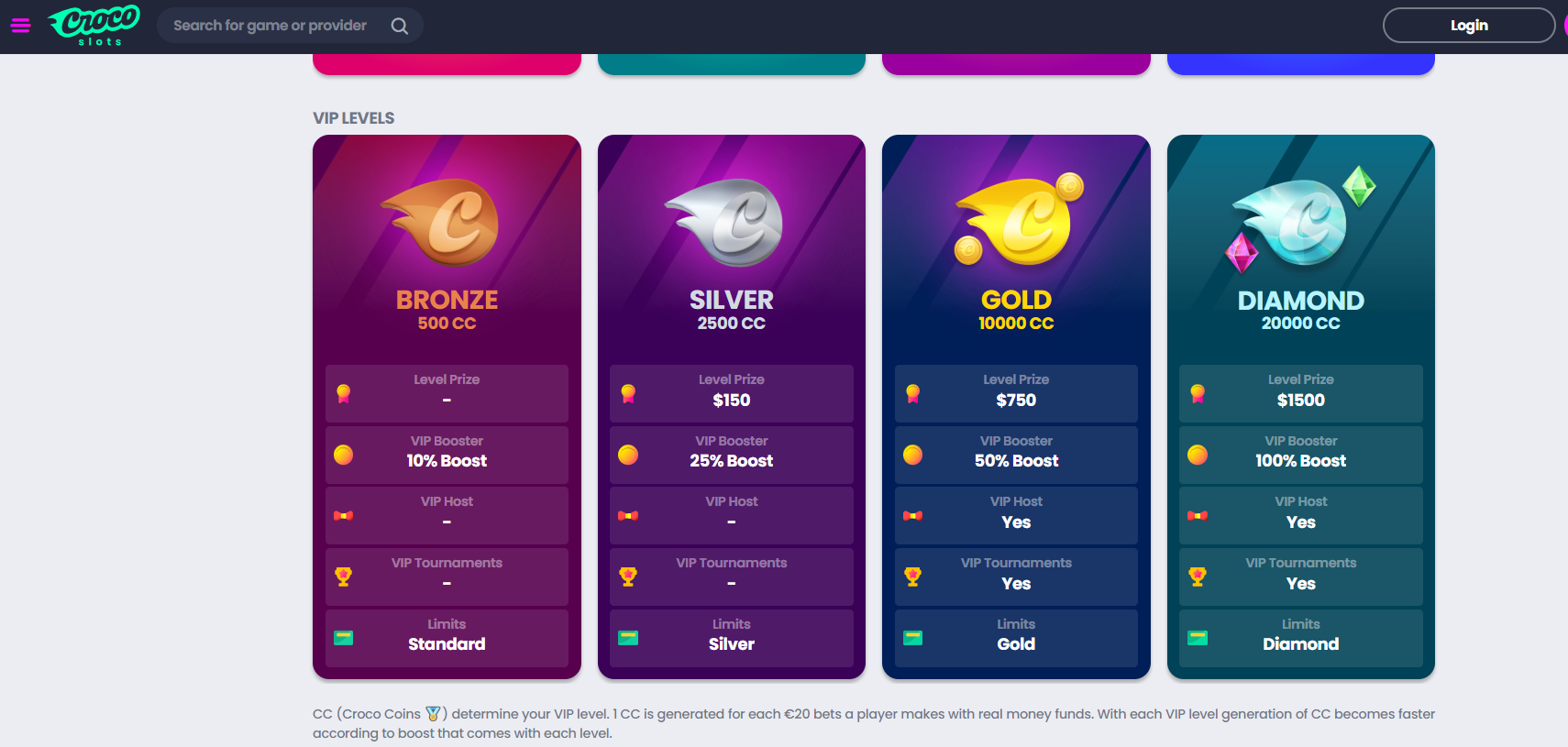Click the Login button
This screenshot has height=747, width=1568.
pos(1468,26)
